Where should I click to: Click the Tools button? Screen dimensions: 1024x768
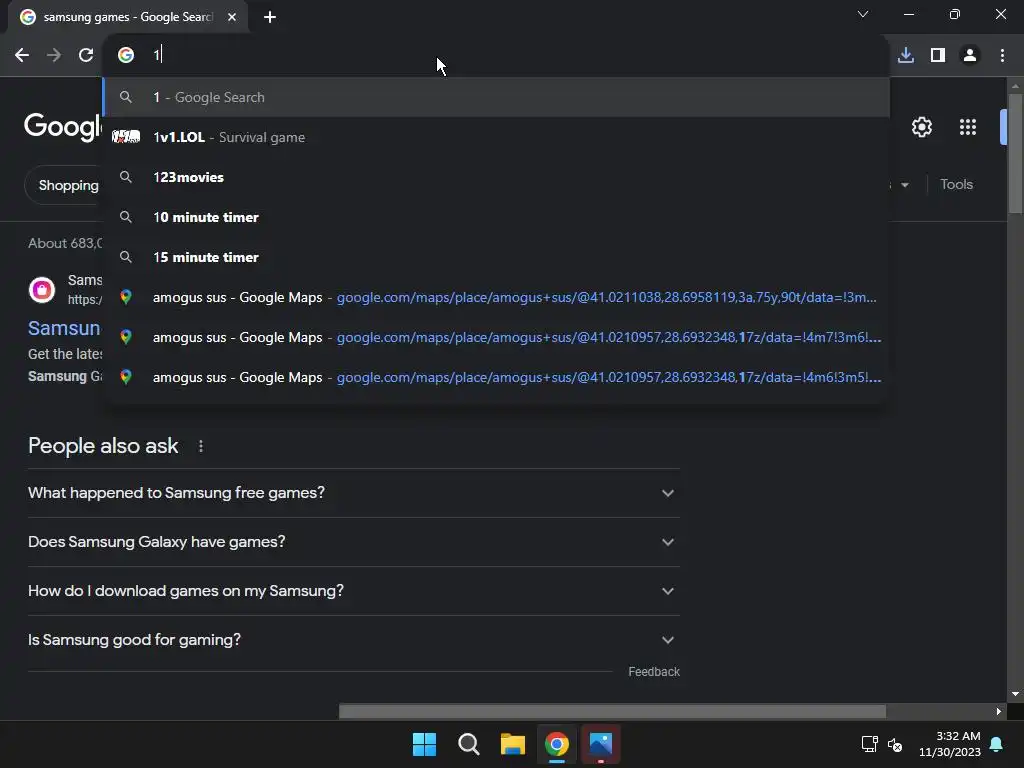[956, 185]
